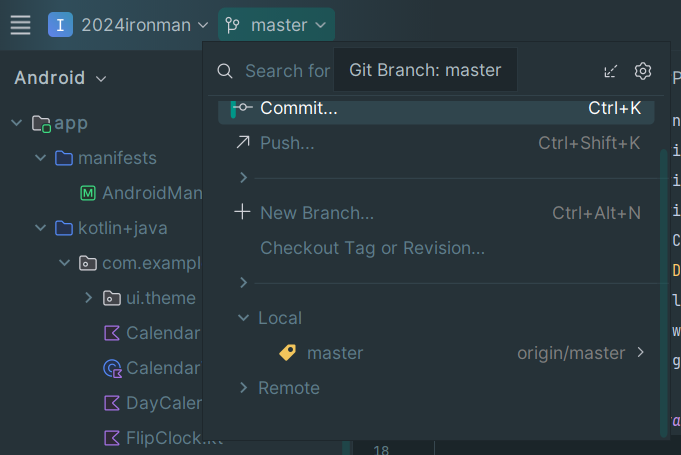Choose New Branch... option
This screenshot has width=681, height=455.
(316, 213)
